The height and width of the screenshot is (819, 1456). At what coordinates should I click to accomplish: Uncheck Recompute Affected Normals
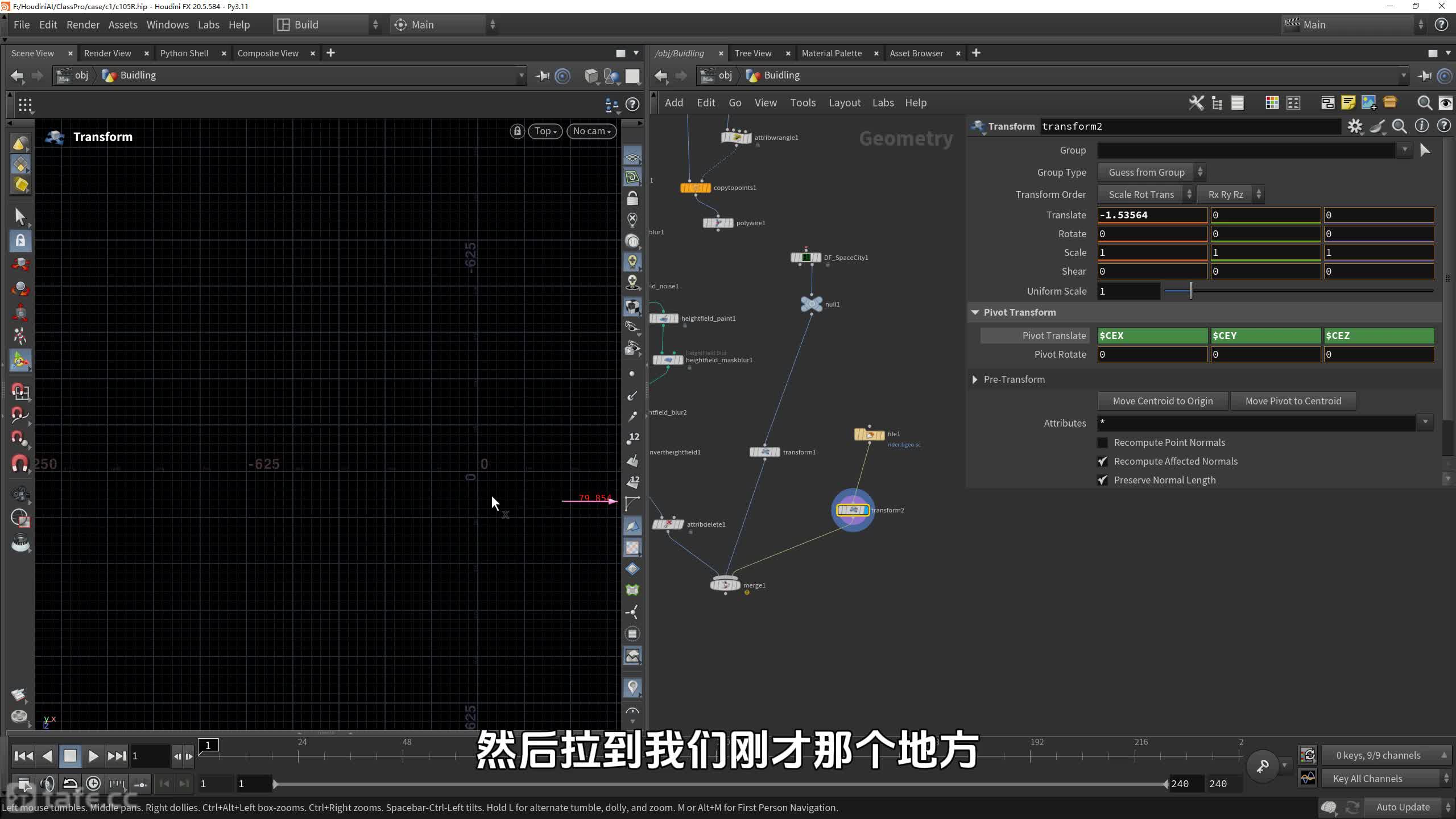(x=1102, y=461)
